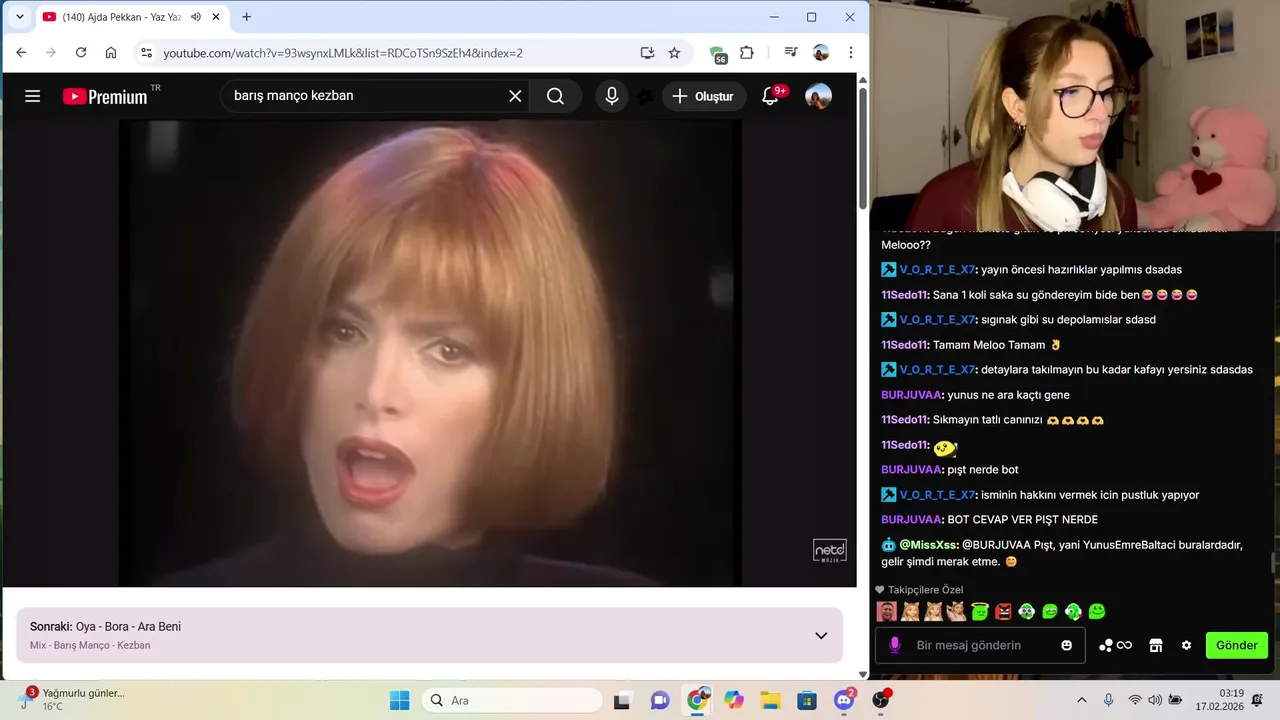Clear the YouTube search box text
This screenshot has height=720, width=1280.
coord(515,96)
